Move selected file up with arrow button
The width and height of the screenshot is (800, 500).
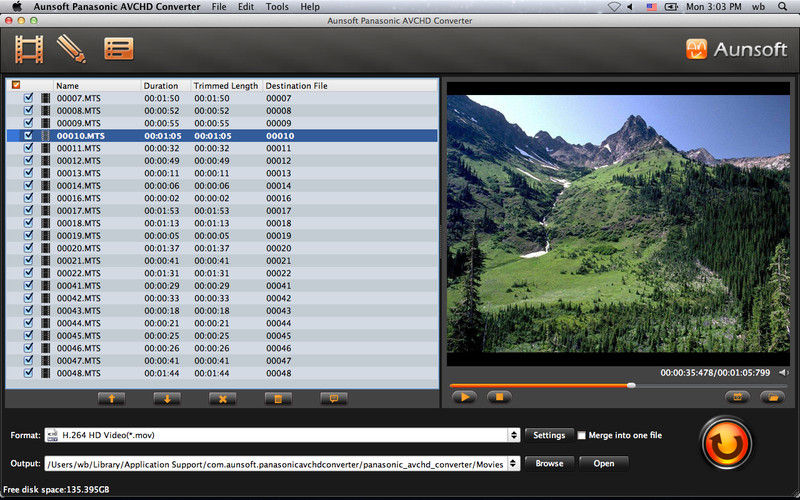111,398
